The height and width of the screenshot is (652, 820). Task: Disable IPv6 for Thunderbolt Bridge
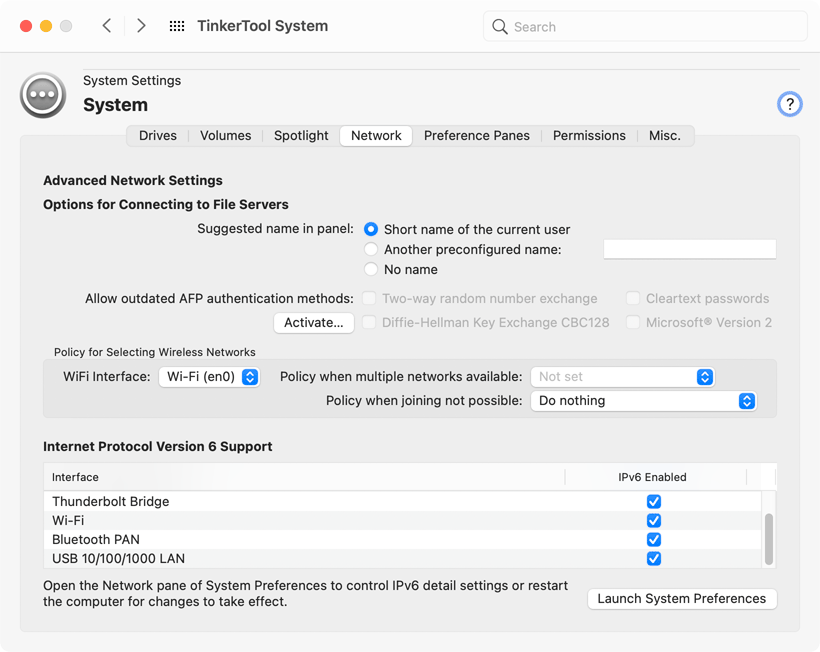point(653,502)
